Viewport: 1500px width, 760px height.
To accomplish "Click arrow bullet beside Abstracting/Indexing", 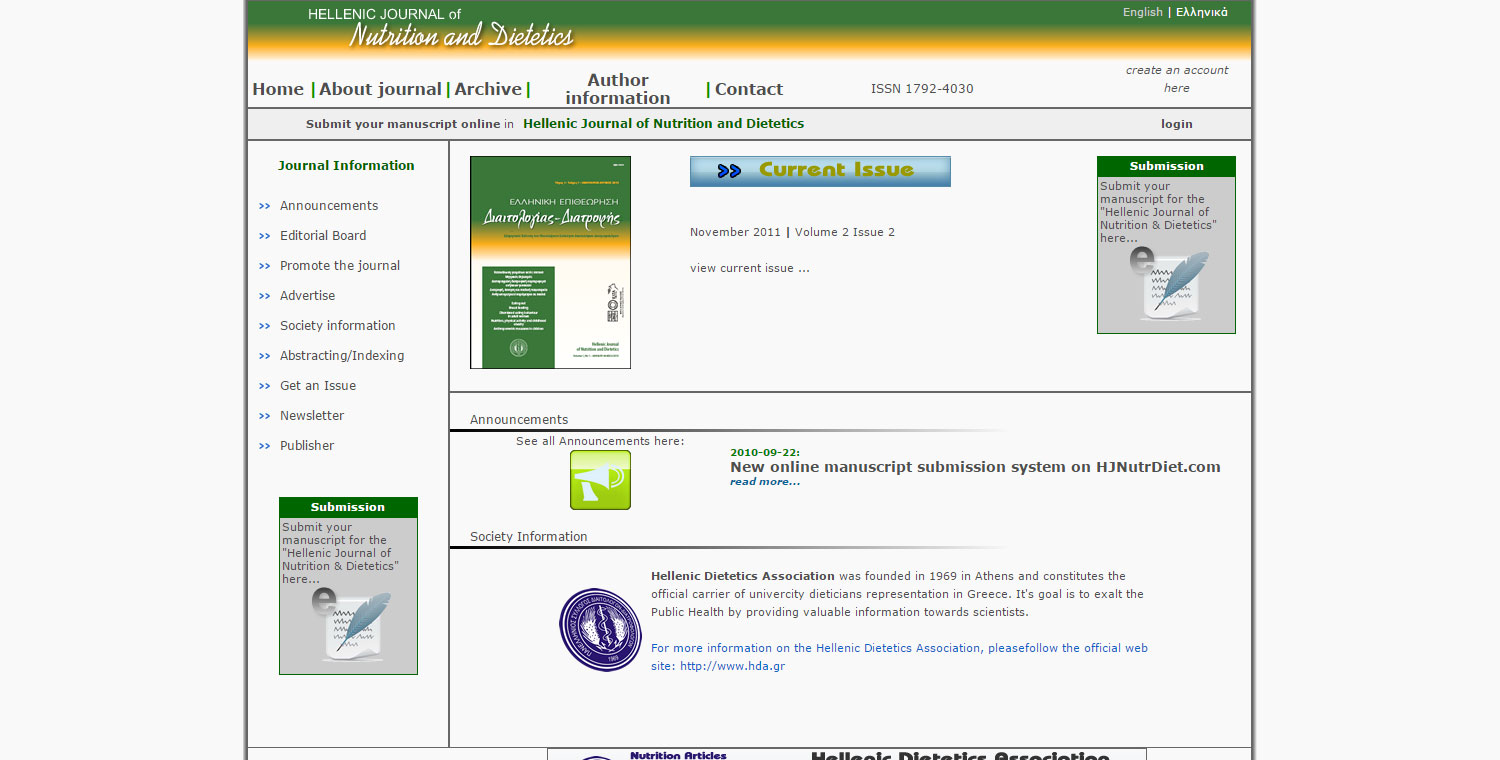I will coord(265,356).
